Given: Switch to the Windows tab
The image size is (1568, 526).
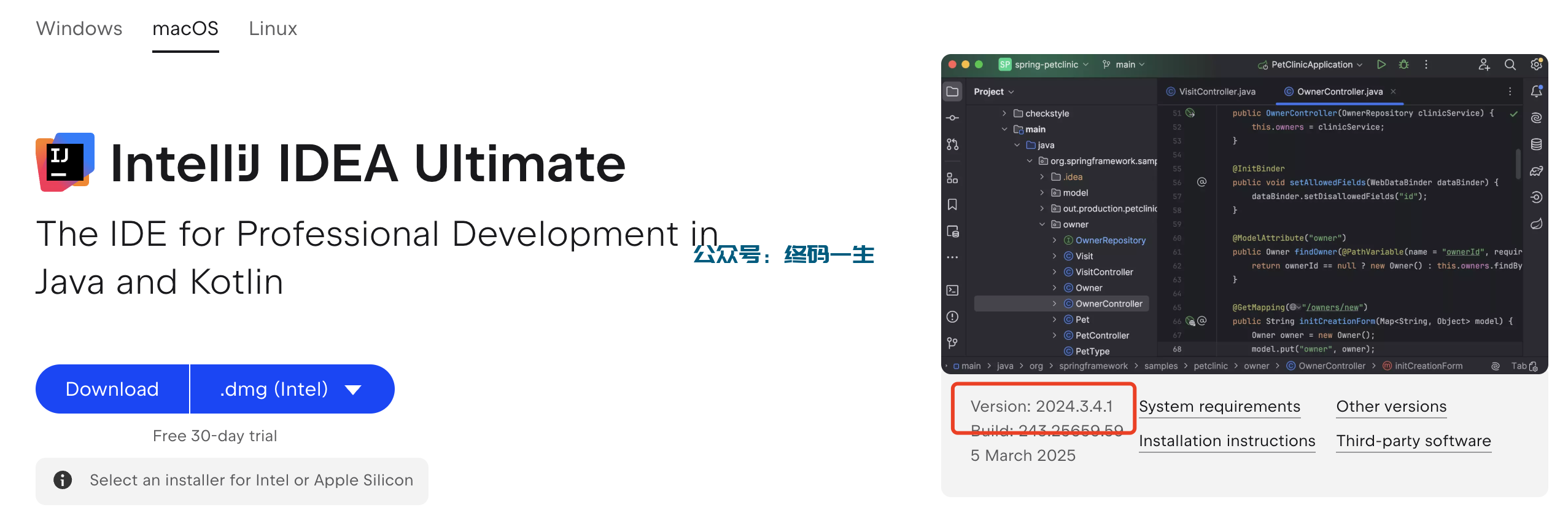Looking at the screenshot, I should point(79,29).
